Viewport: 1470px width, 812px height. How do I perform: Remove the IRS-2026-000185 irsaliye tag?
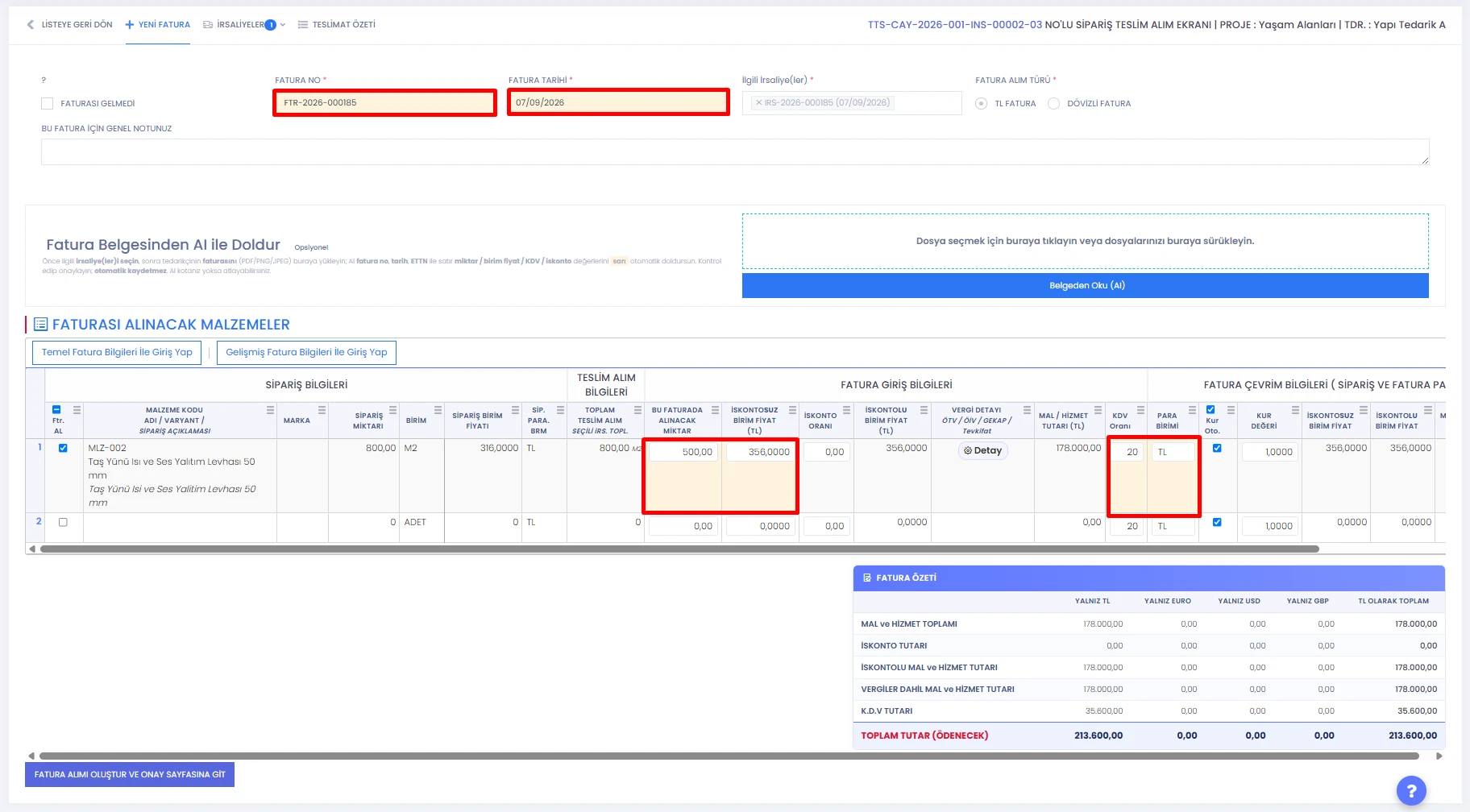coord(758,102)
